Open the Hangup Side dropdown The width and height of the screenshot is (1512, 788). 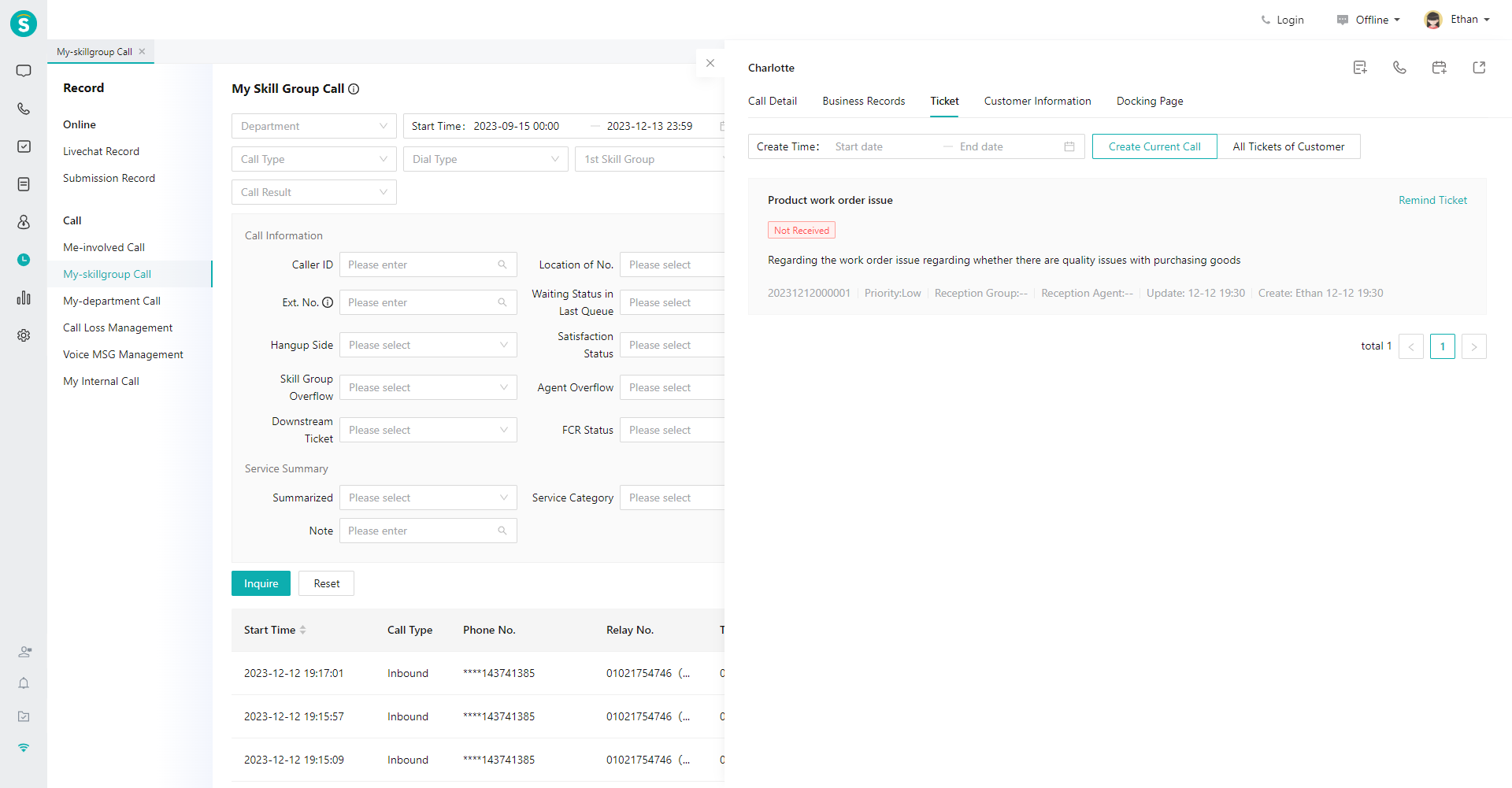[x=428, y=345]
